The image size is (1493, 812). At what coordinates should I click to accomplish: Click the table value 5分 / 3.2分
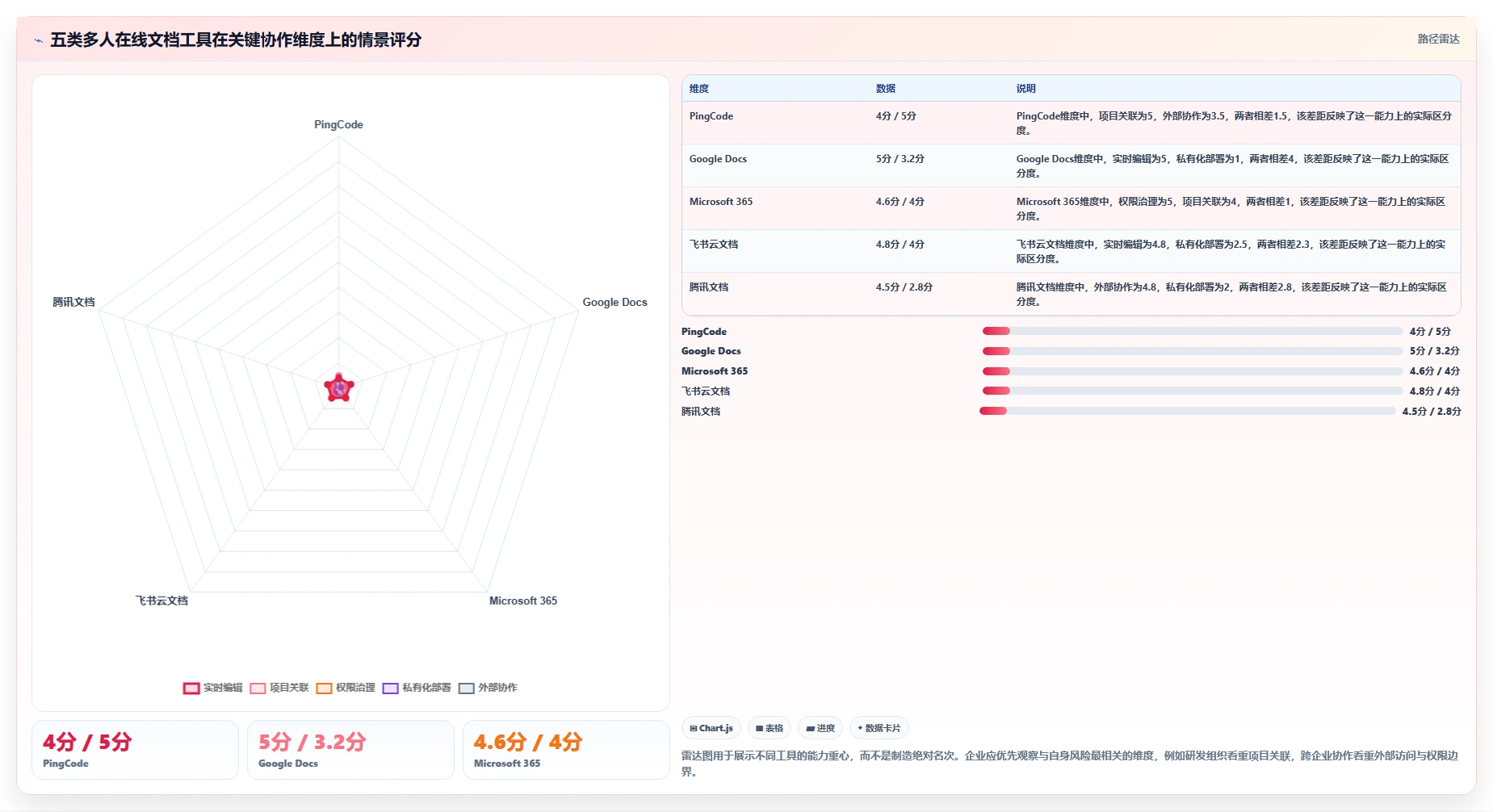(900, 159)
